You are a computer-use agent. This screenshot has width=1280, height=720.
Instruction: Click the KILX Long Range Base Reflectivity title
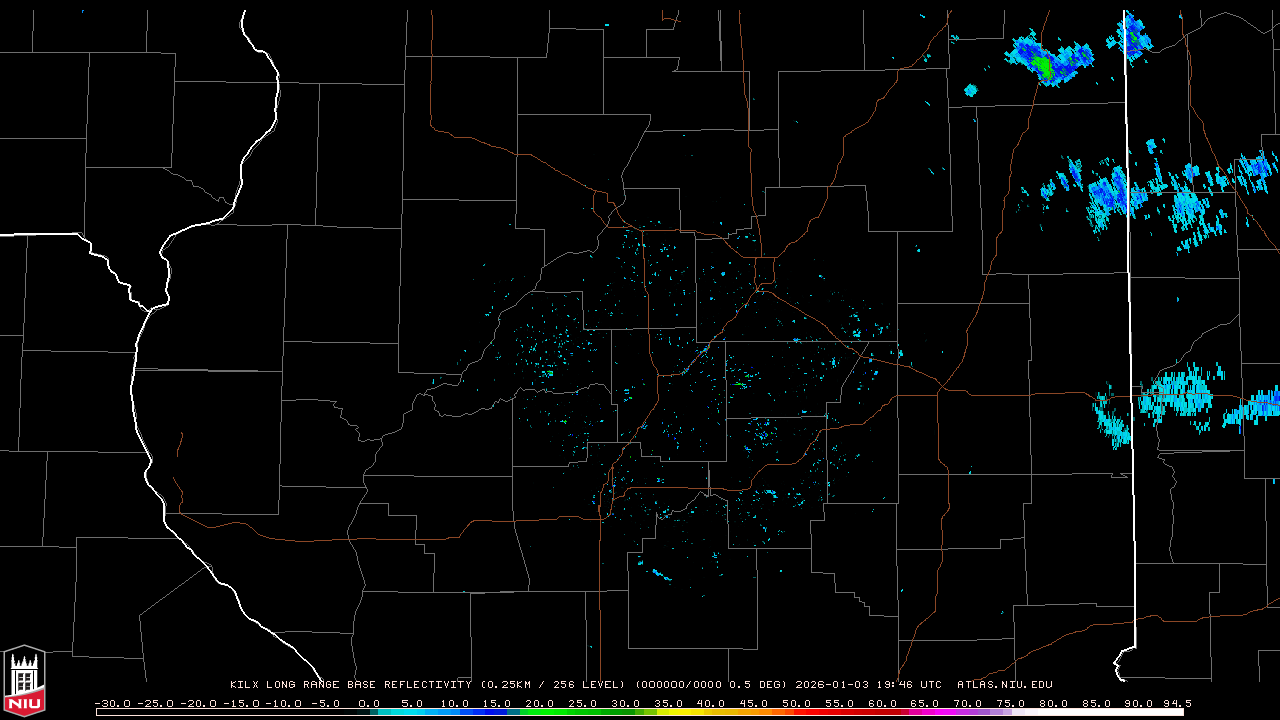pos(350,685)
